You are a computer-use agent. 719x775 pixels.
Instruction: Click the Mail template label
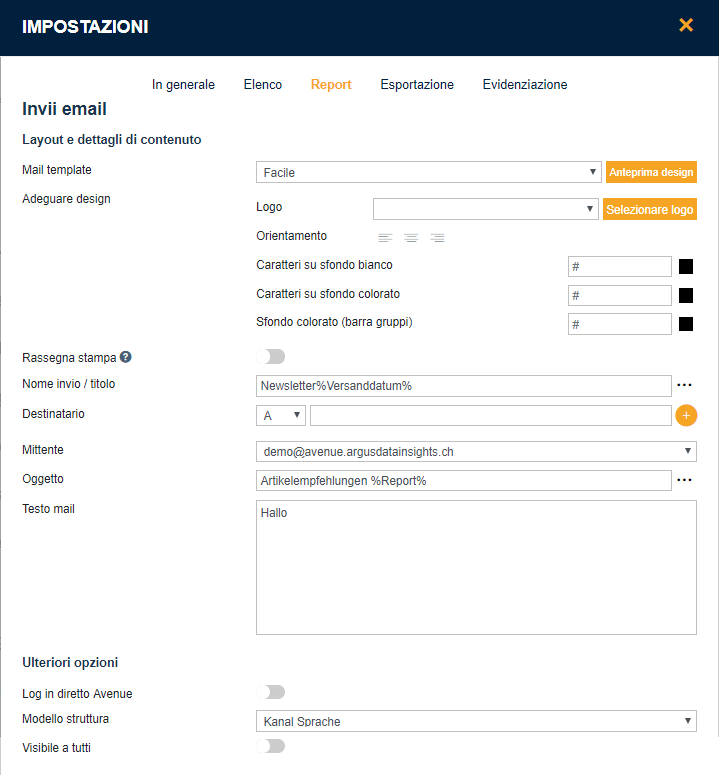[57, 170]
